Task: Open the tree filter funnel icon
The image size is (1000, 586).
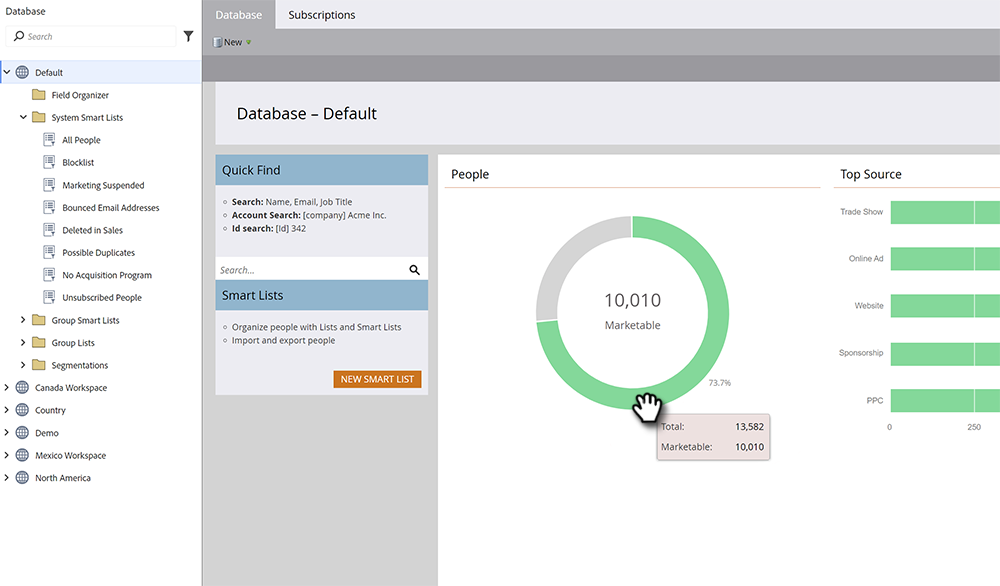Action: click(188, 36)
